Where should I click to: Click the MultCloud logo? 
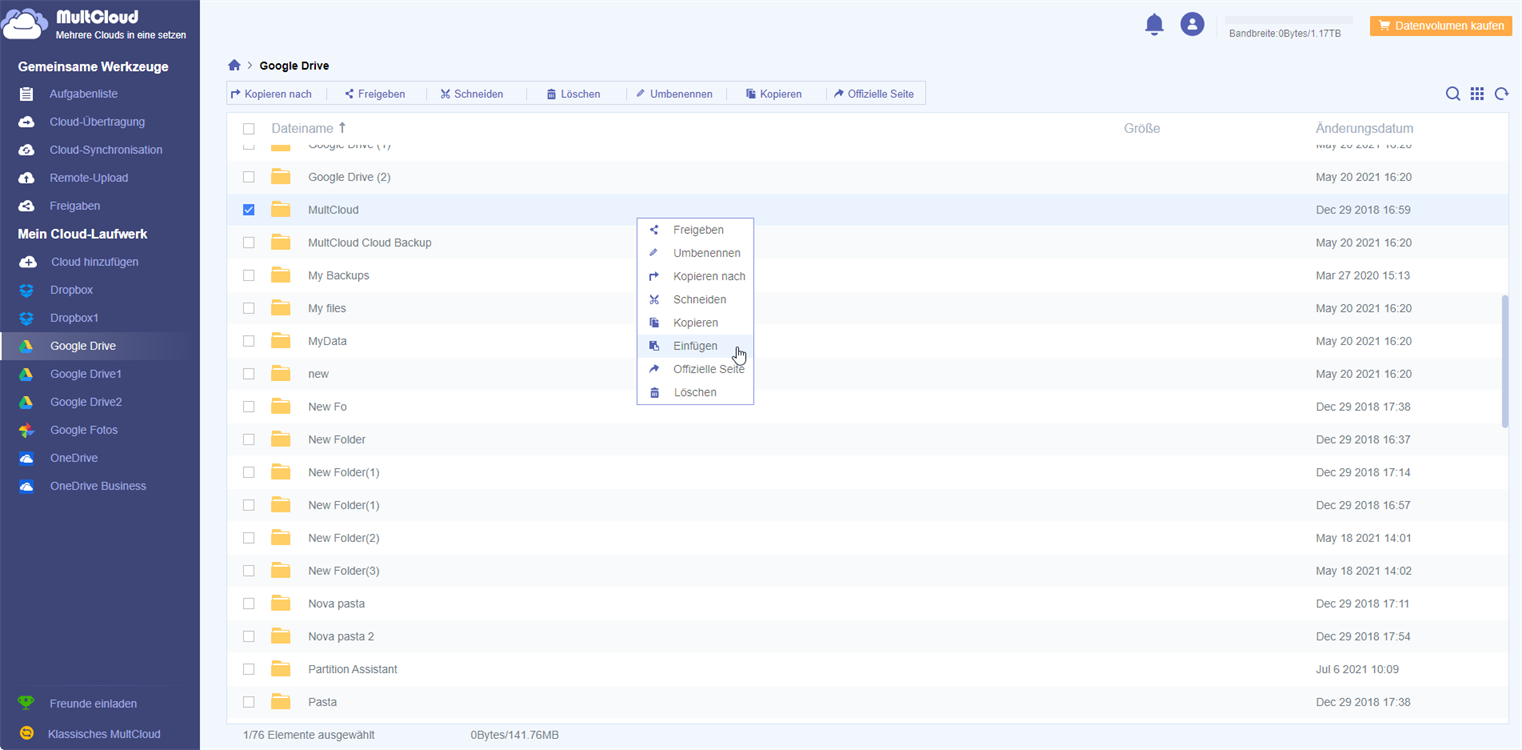pyautogui.click(x=95, y=24)
